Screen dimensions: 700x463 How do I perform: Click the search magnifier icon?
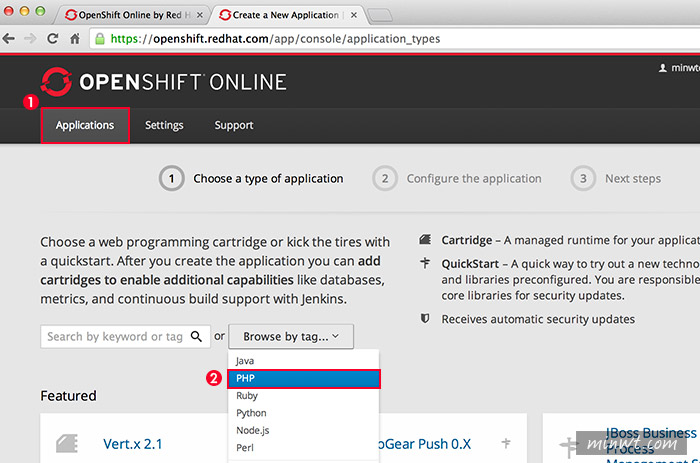pyautogui.click(x=196, y=336)
